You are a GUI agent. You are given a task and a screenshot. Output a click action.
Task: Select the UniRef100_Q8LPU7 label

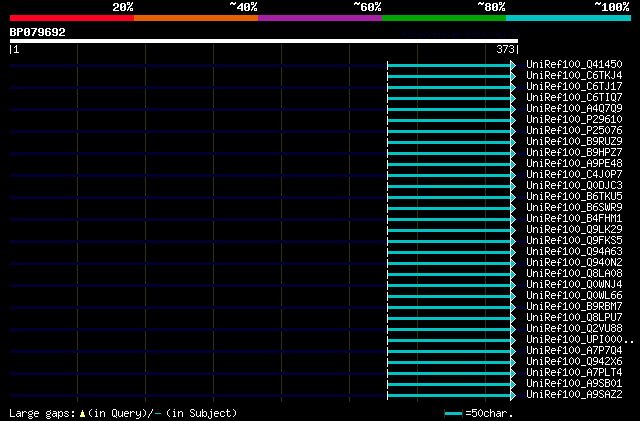point(574,318)
